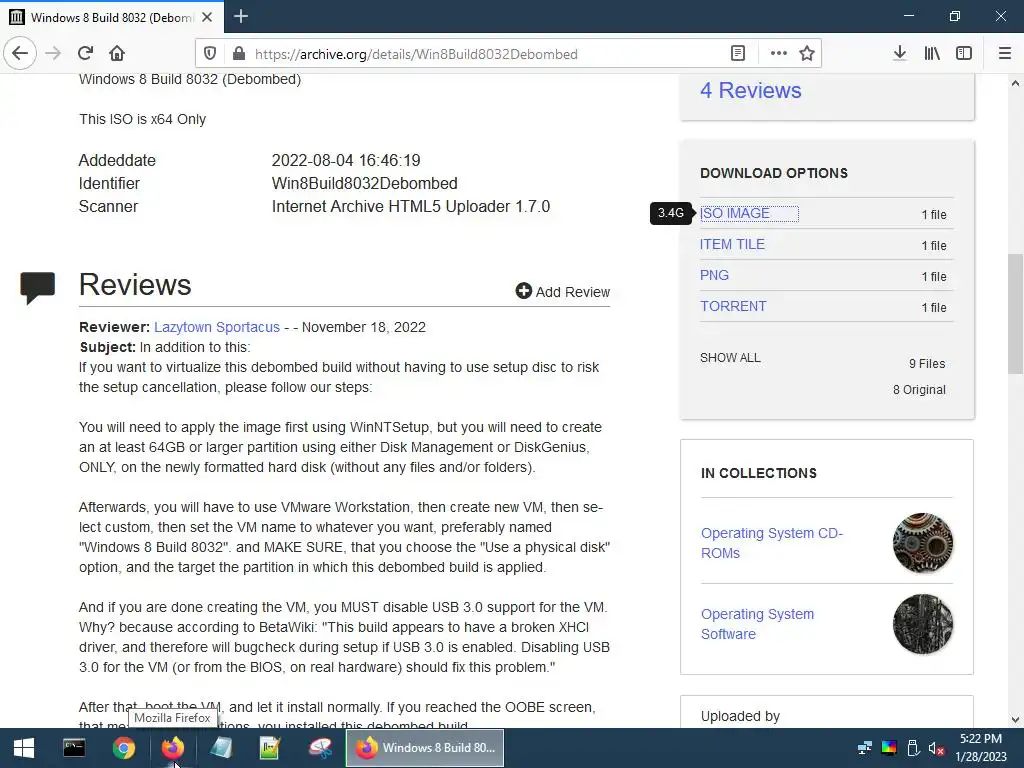Click the speech bubble Reviews icon

(x=37, y=288)
